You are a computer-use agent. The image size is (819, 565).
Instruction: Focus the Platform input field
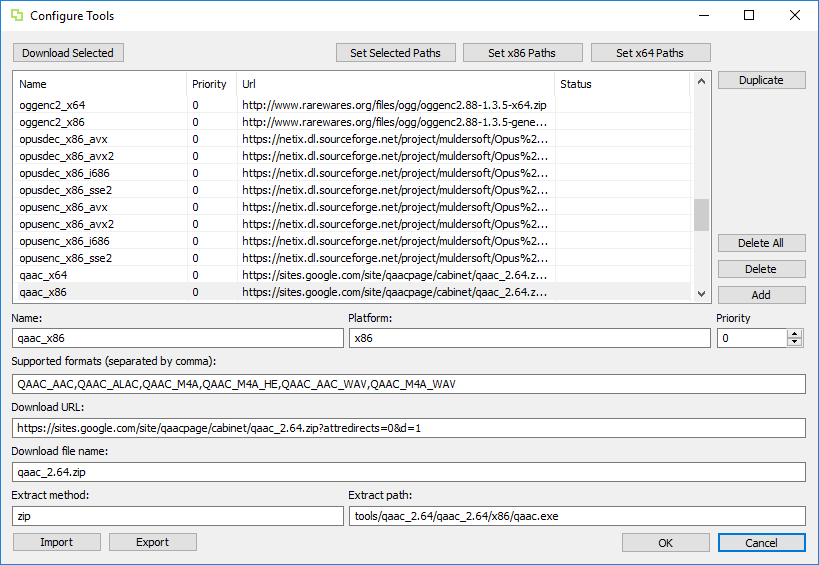[530, 338]
